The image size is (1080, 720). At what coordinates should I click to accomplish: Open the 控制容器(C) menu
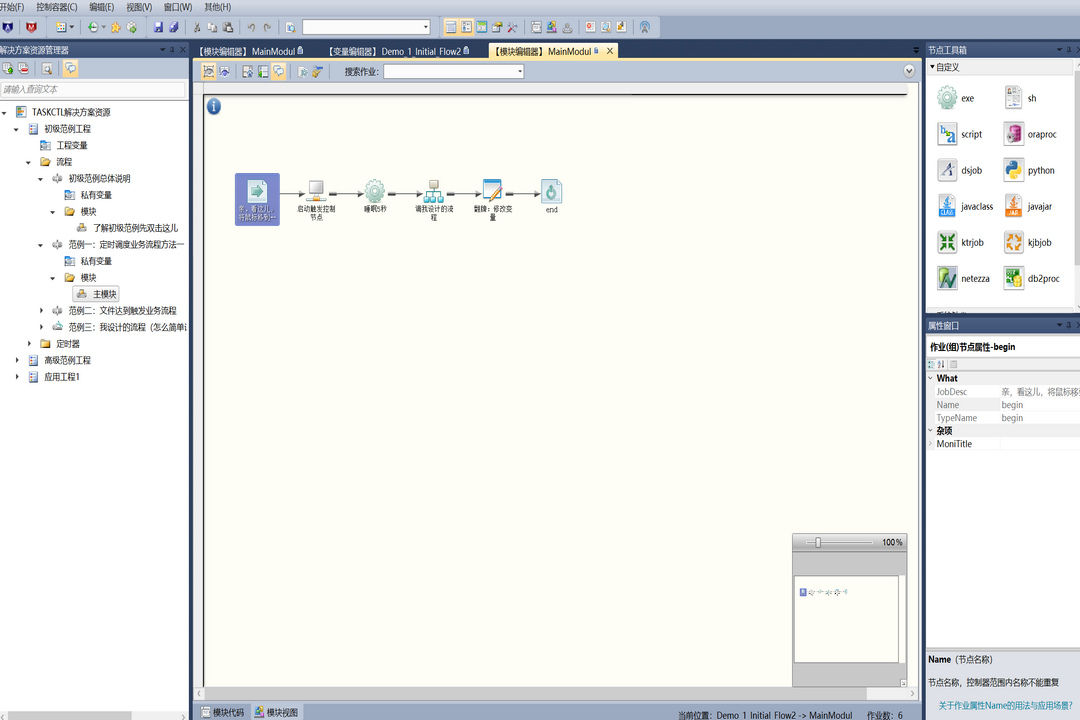(56, 7)
